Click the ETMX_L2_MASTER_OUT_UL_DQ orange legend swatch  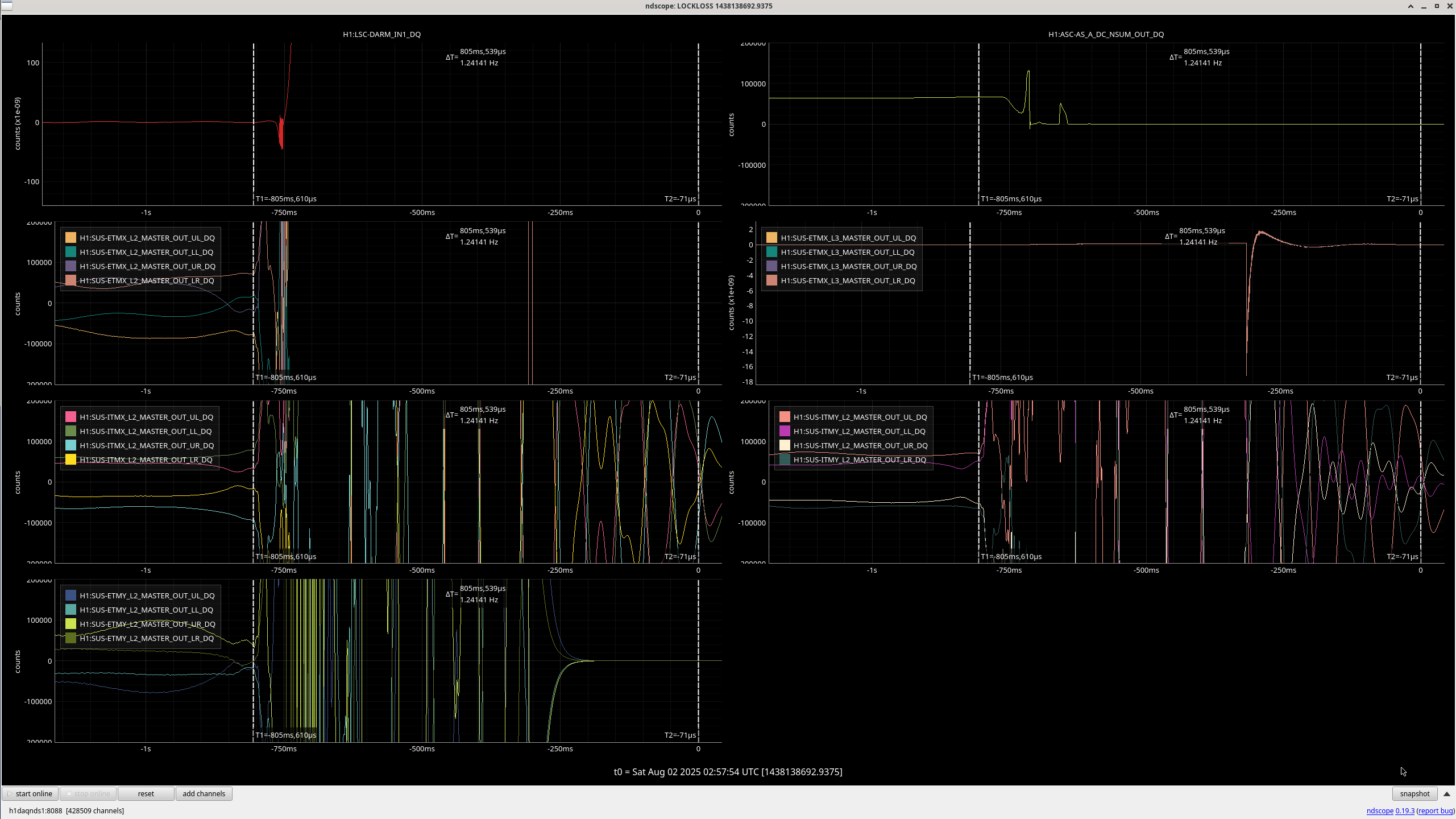click(x=70, y=238)
